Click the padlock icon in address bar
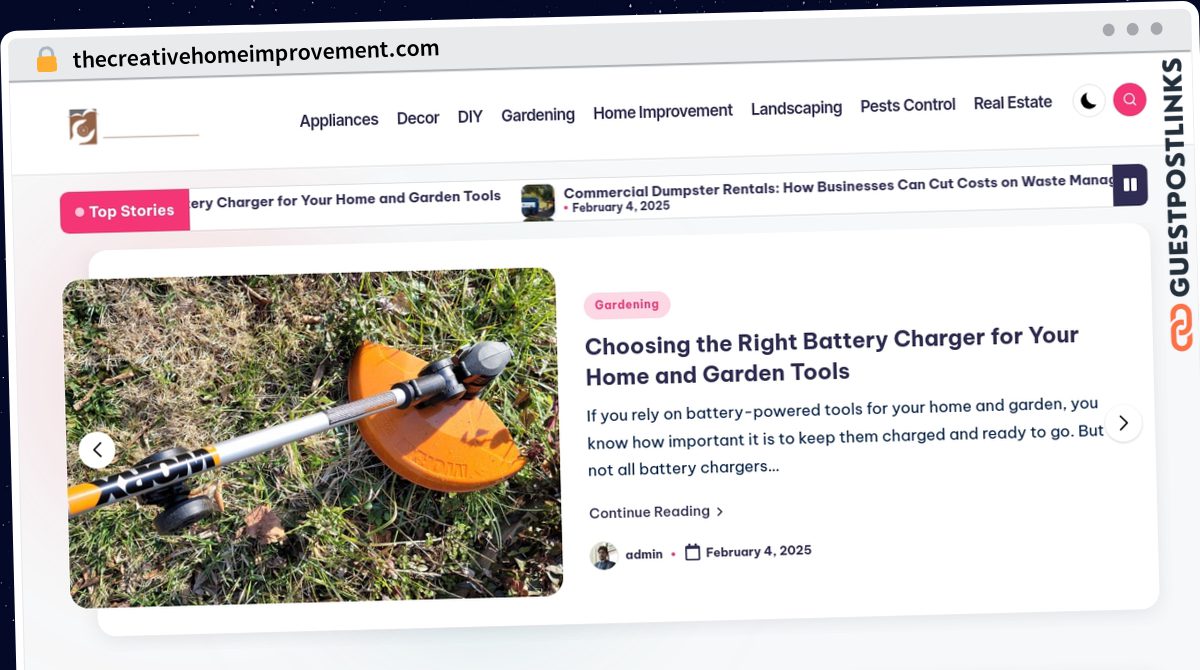The width and height of the screenshot is (1200, 670). click(46, 60)
